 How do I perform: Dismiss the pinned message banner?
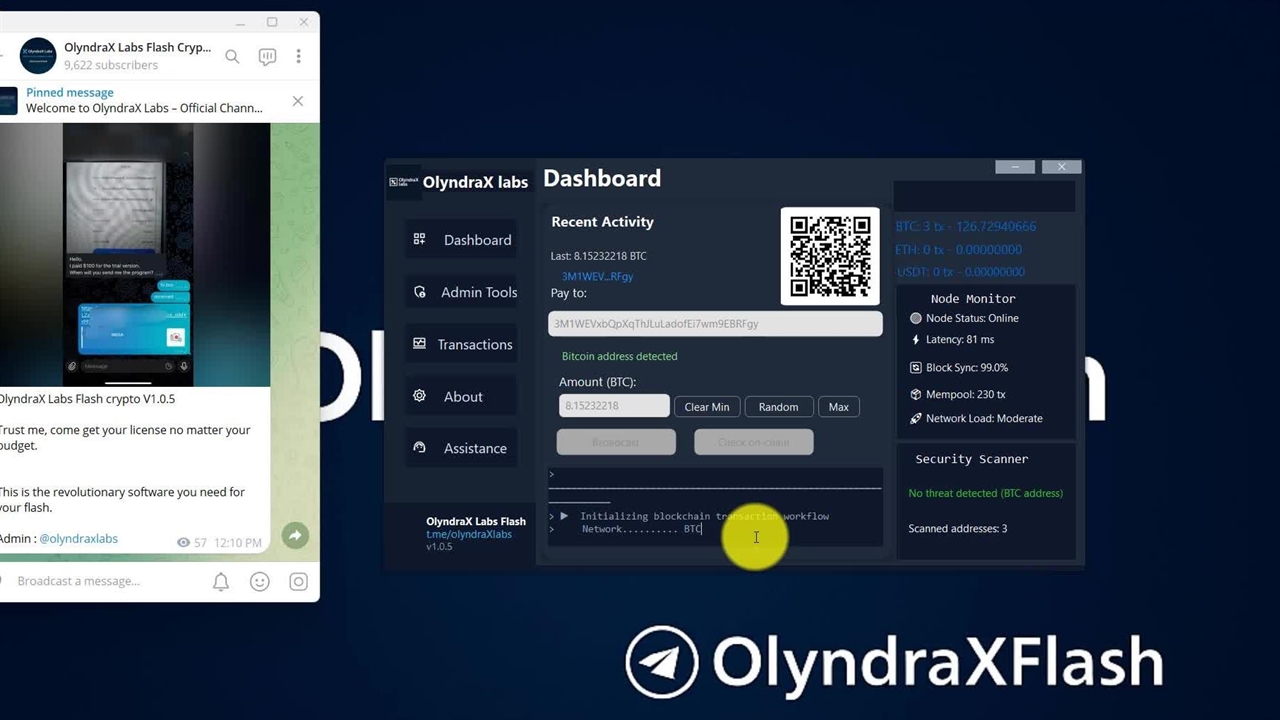tap(297, 101)
